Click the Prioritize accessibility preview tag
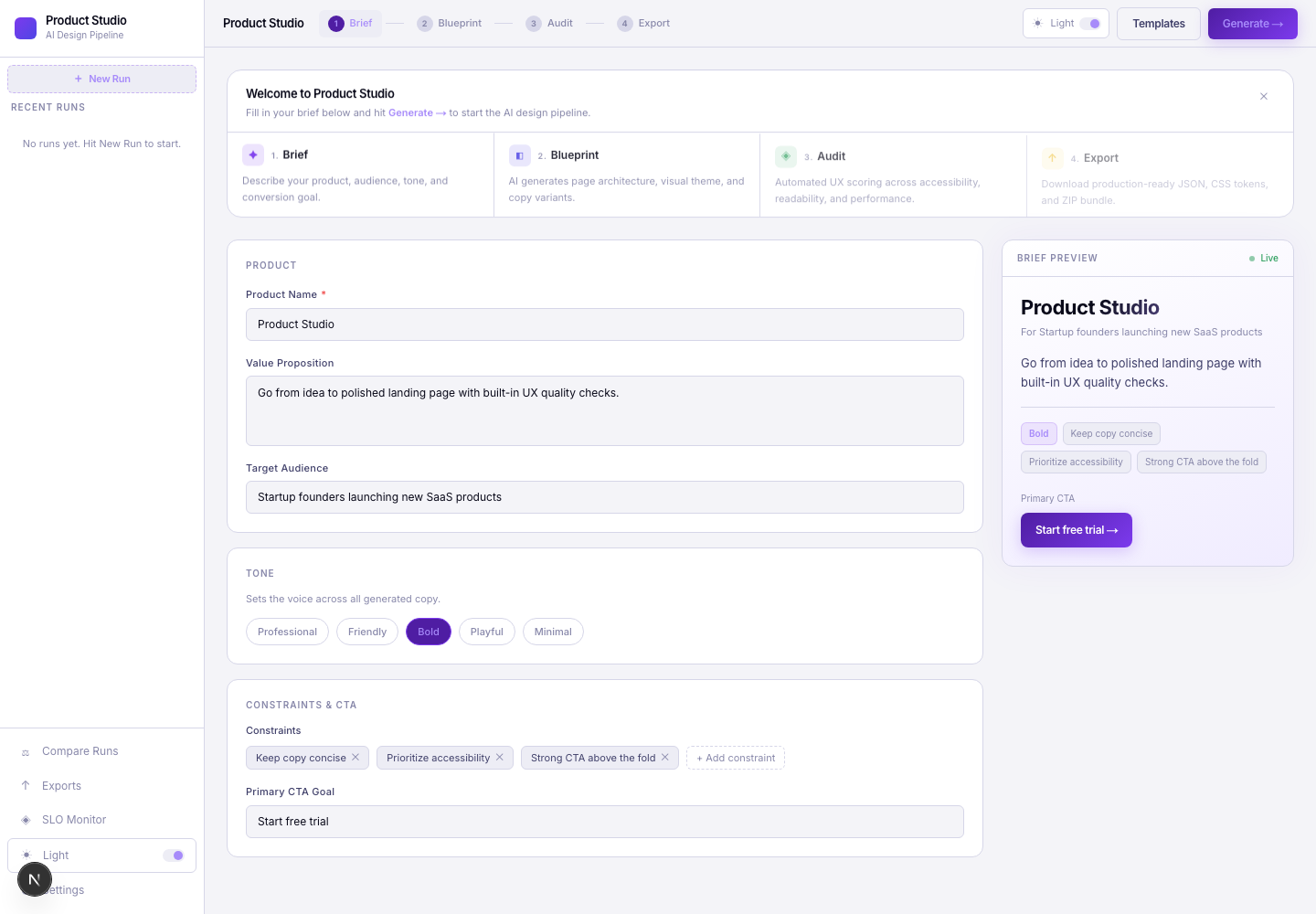 pyautogui.click(x=1076, y=462)
